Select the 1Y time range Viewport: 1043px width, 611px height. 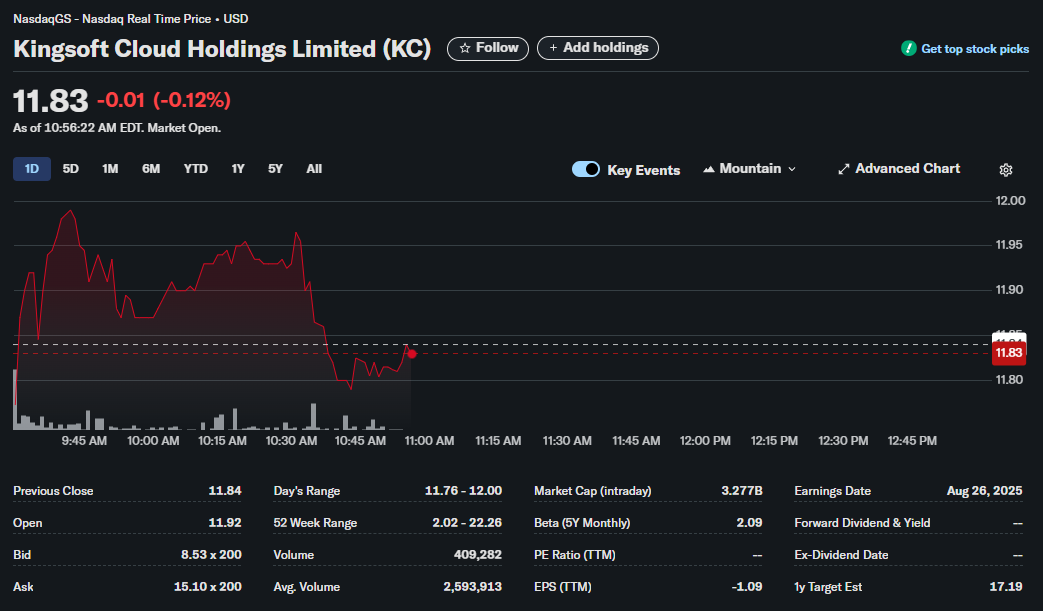(x=238, y=169)
